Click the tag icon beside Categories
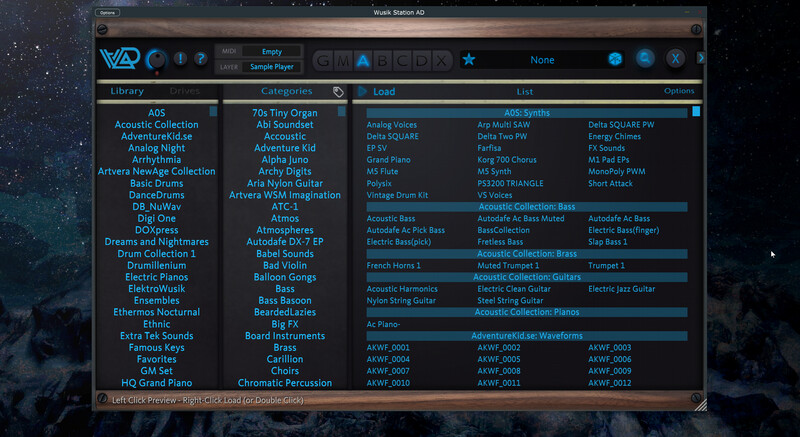This screenshot has height=437, width=800. (x=338, y=92)
